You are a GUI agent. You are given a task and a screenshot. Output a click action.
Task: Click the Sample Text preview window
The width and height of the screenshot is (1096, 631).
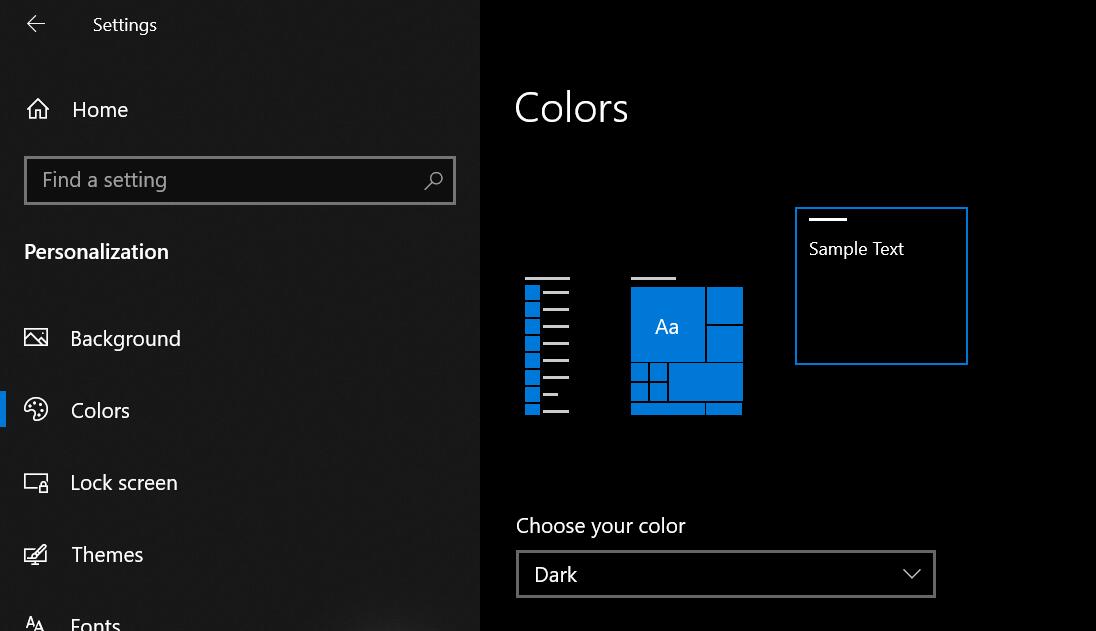coord(881,286)
